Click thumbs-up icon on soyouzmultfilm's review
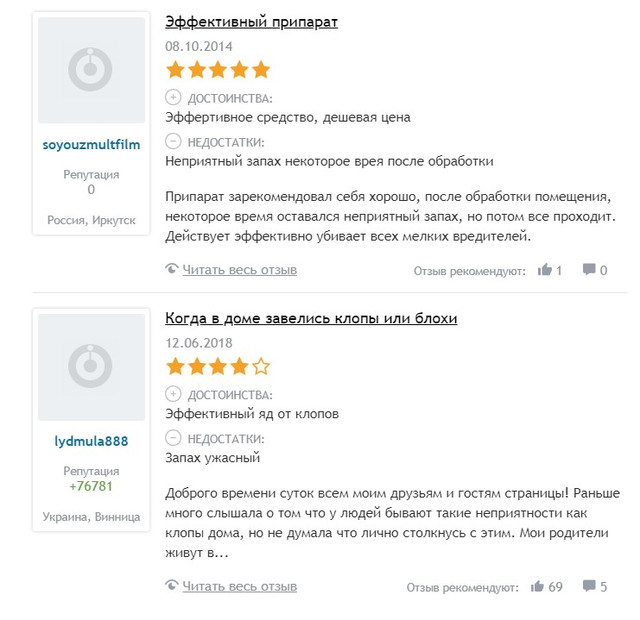The width and height of the screenshot is (640, 620). pyautogui.click(x=544, y=269)
